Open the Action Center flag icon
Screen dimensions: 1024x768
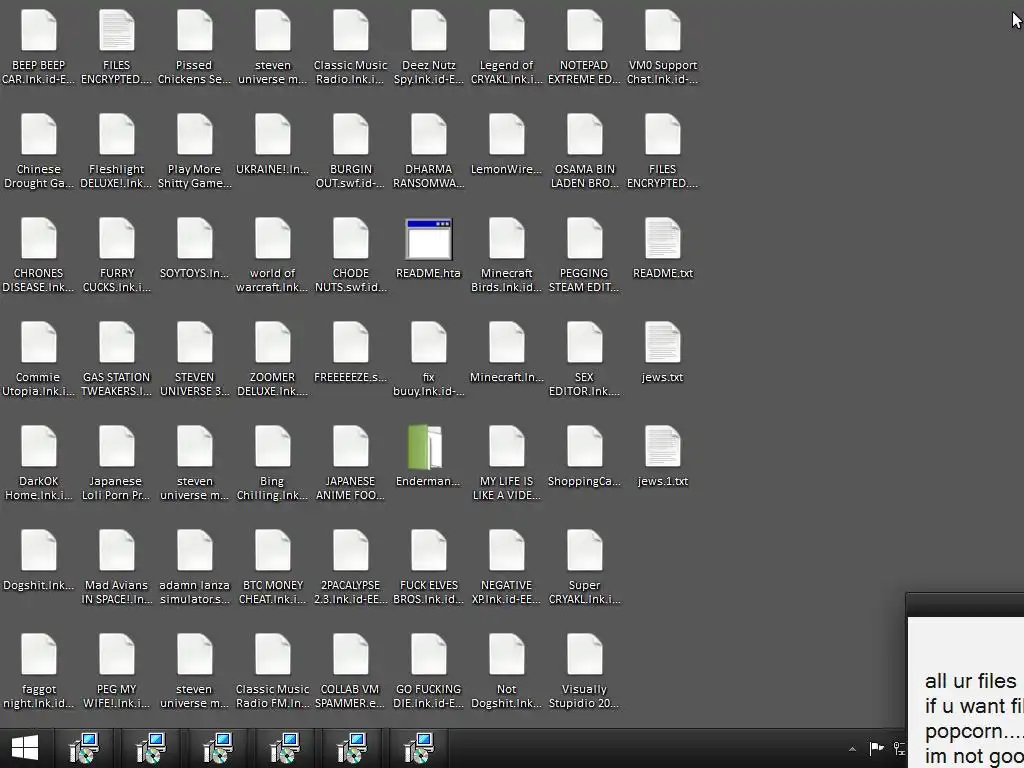(x=876, y=748)
